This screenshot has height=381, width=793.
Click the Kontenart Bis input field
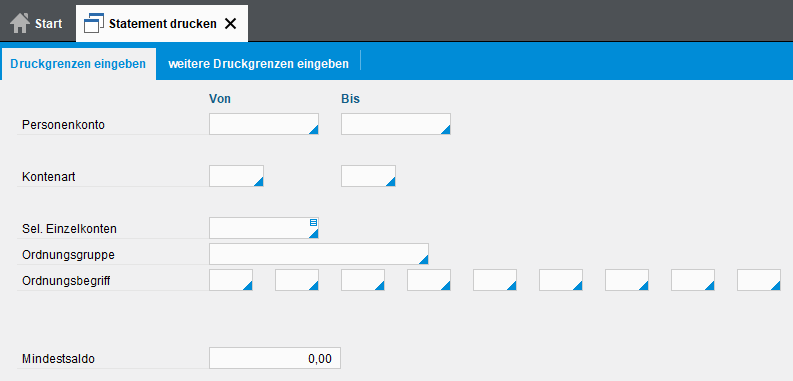point(369,176)
